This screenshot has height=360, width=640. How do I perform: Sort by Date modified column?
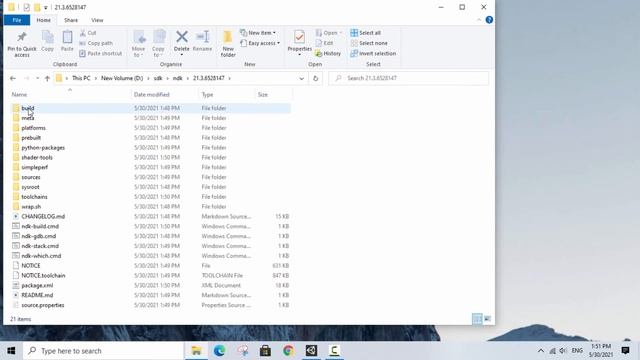click(151, 94)
